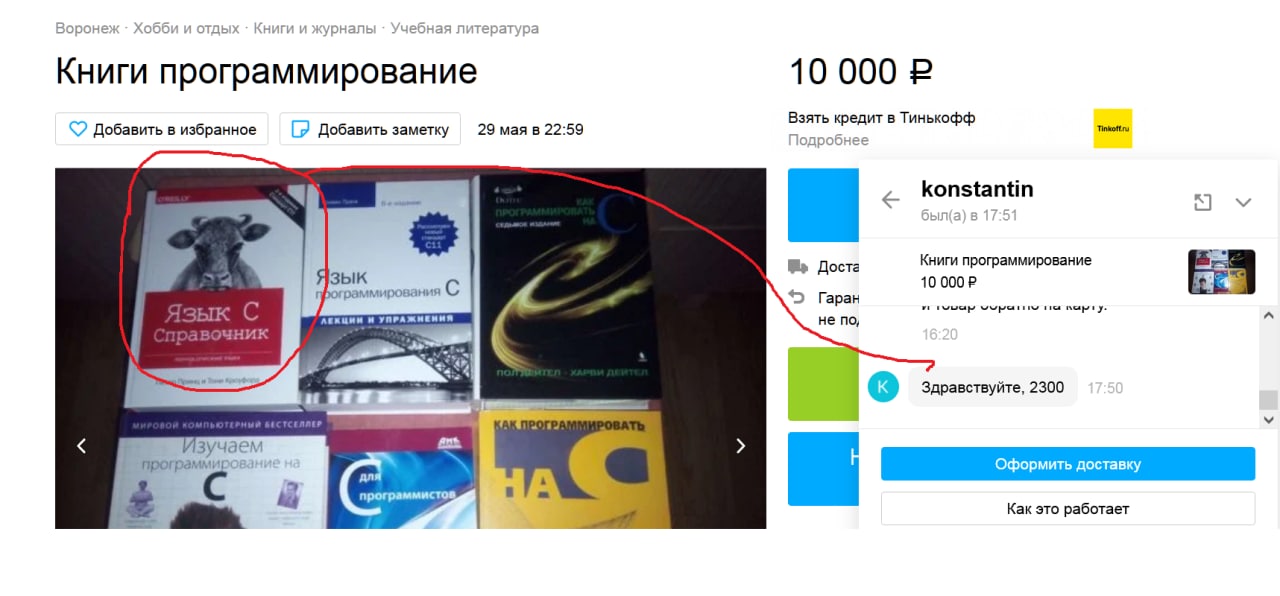Go back using the chat back arrow
The height and width of the screenshot is (596, 1280).
coord(891,200)
